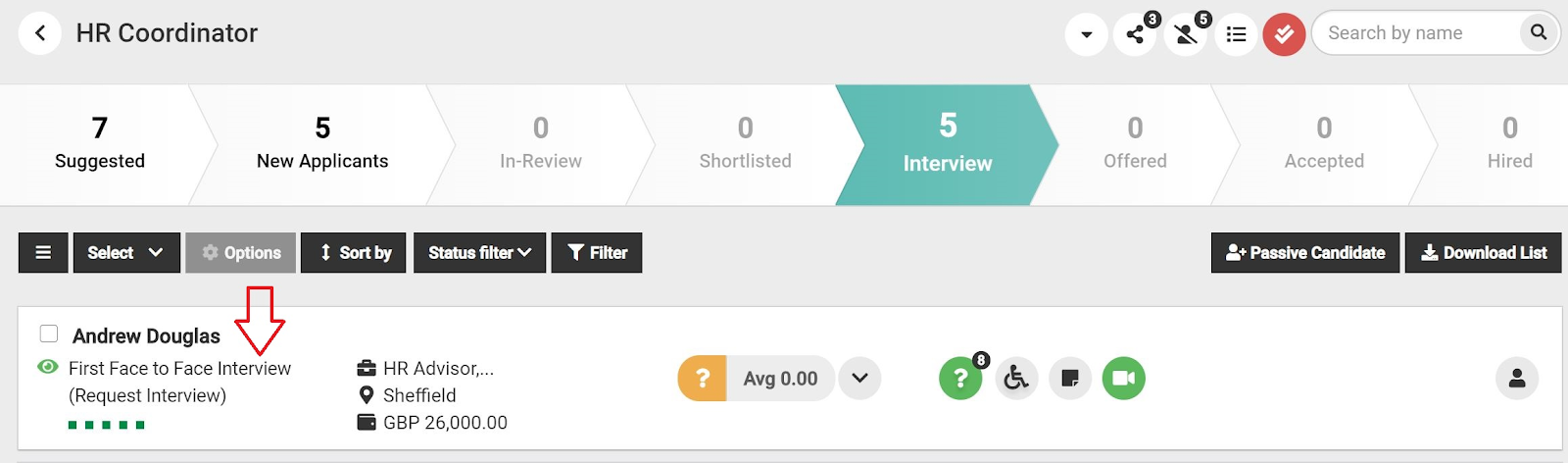Expand the Avg 0.00 score chevron
Screen dimensions: 1568x463
(859, 379)
